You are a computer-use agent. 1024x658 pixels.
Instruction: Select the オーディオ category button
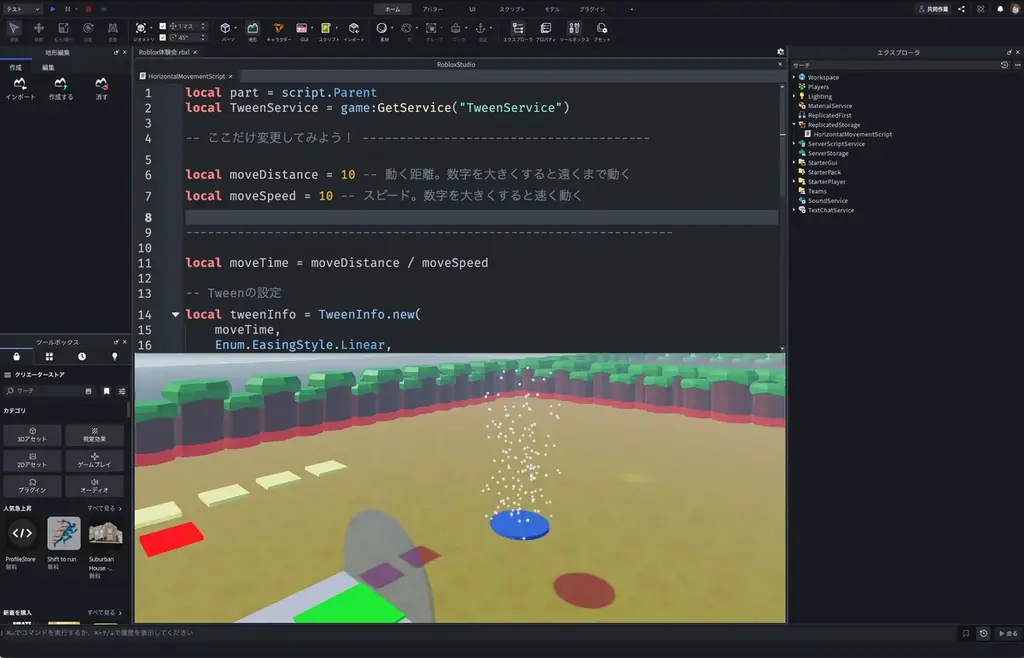(x=95, y=486)
